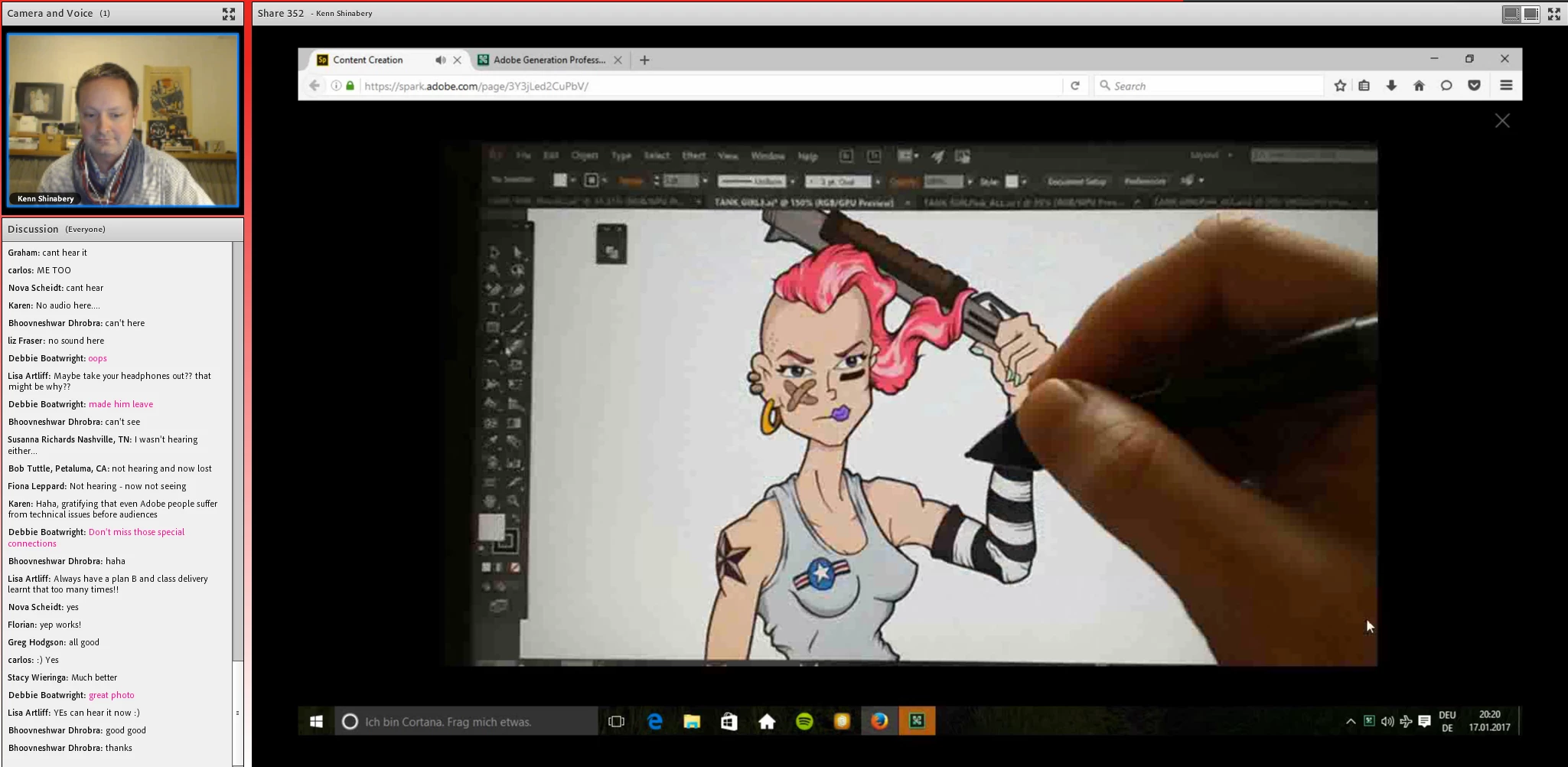Click the green lock security icon
The image size is (1568, 767).
tap(350, 86)
